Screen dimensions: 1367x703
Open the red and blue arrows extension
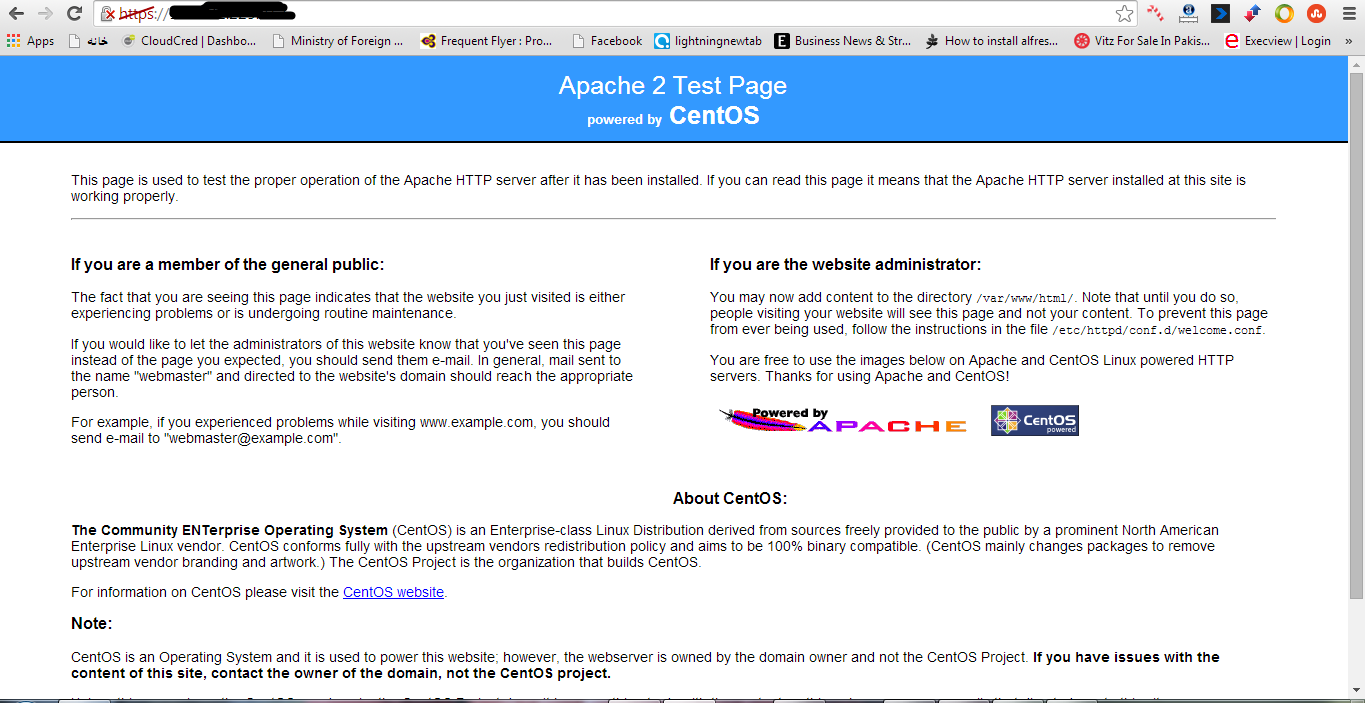(1252, 13)
